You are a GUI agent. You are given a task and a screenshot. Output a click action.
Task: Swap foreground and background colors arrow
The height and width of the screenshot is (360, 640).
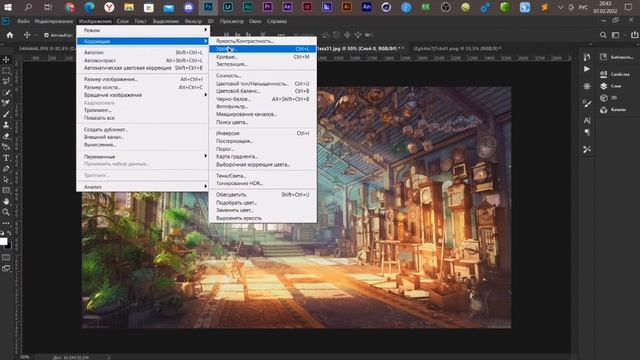pos(9,233)
